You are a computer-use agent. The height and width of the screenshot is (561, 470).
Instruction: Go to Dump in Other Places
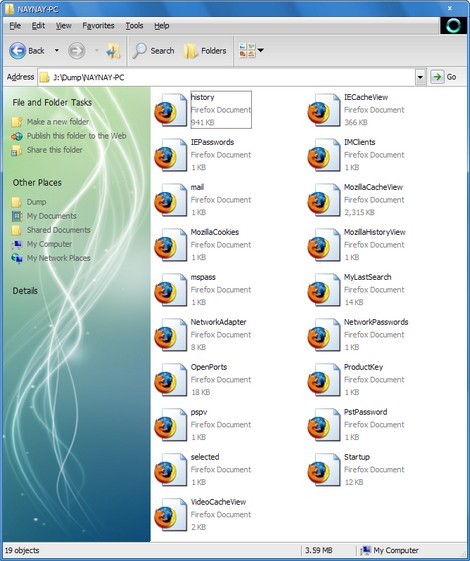tap(36, 202)
